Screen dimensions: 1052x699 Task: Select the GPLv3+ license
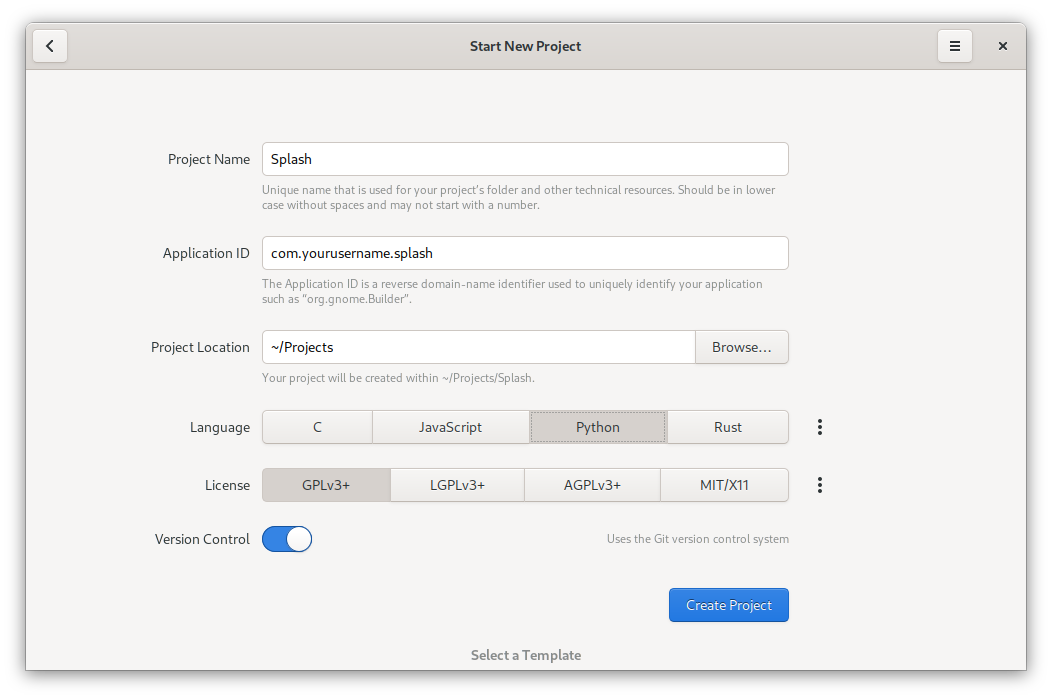click(x=326, y=485)
